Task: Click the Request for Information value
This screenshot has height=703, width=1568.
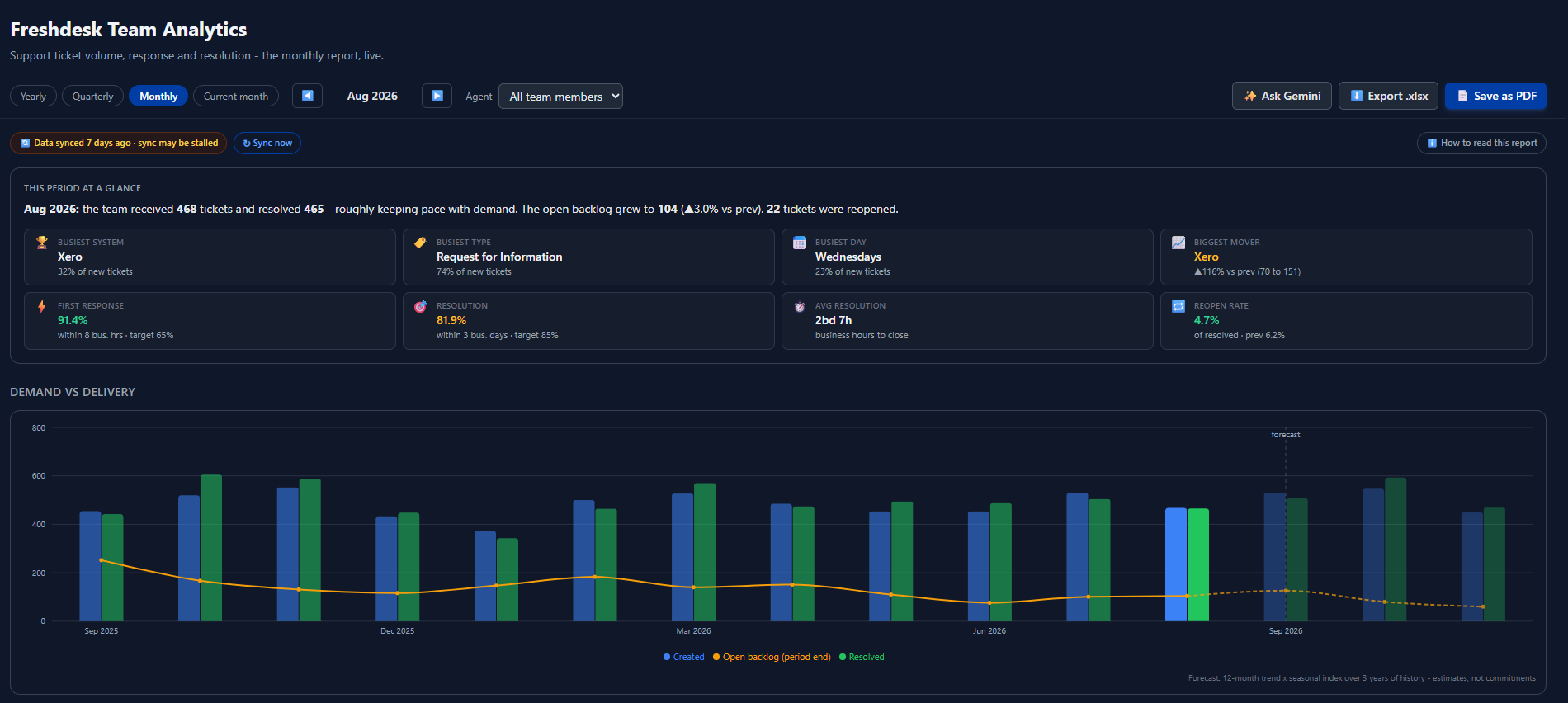Action: click(x=499, y=257)
